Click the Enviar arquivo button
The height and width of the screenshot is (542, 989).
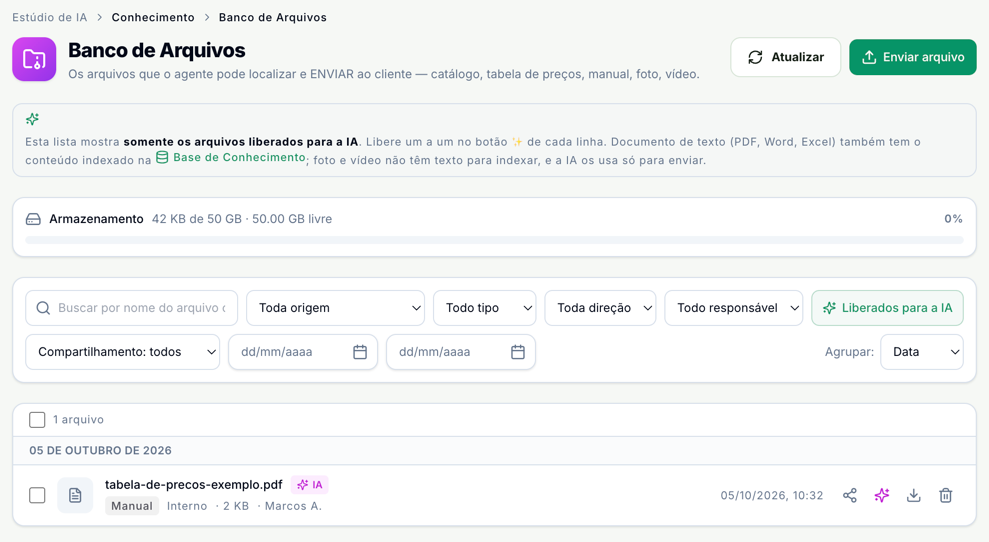[x=913, y=57]
